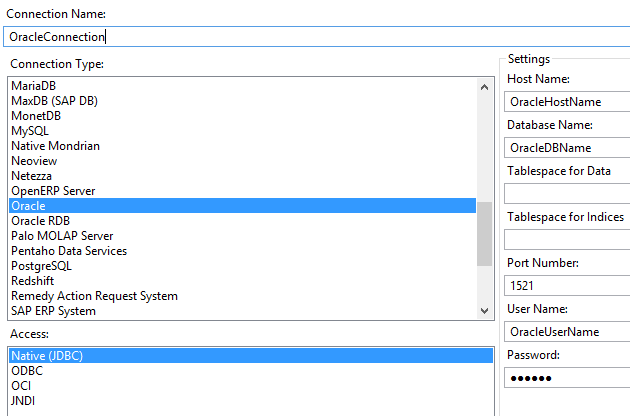The image size is (630, 416).
Task: Choose ODBC access method
Action: coord(251,371)
